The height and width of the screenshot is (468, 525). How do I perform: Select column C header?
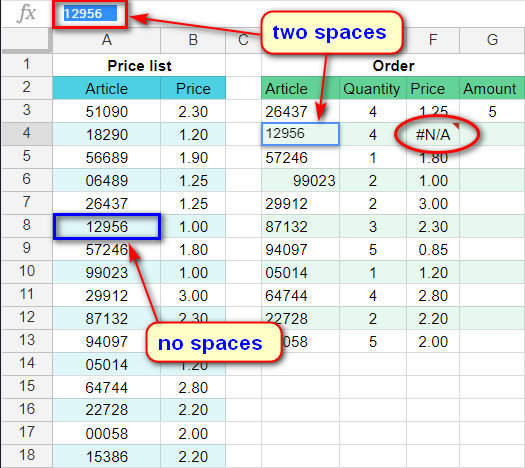point(243,40)
